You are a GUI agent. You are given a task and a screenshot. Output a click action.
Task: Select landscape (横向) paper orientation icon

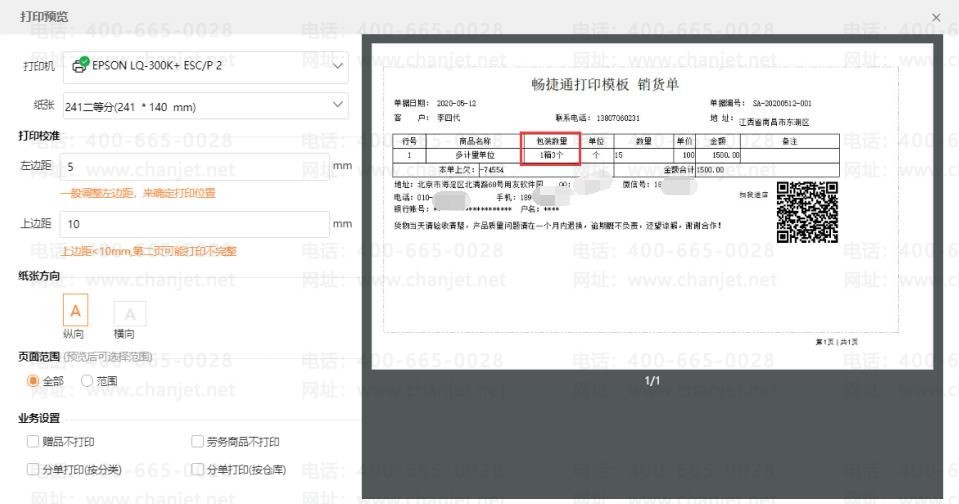tap(130, 313)
